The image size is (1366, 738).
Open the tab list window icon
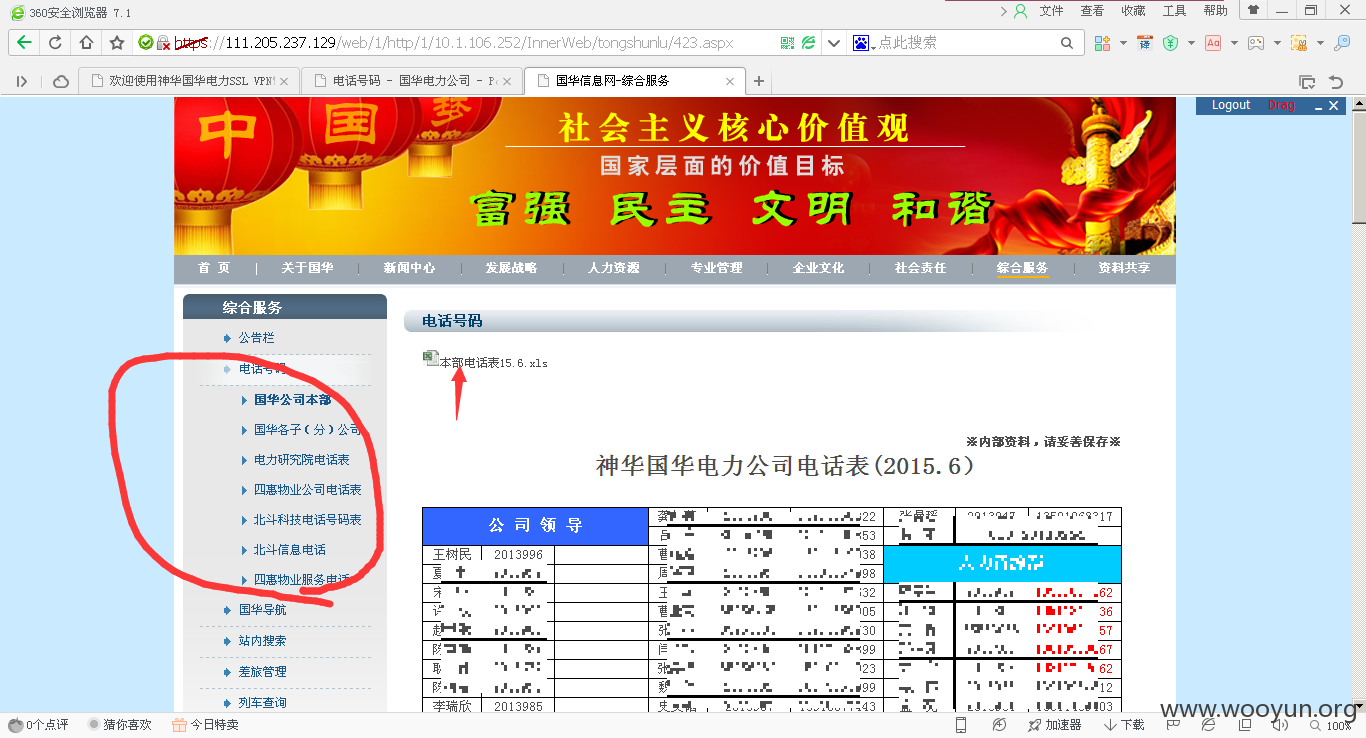click(x=1307, y=82)
